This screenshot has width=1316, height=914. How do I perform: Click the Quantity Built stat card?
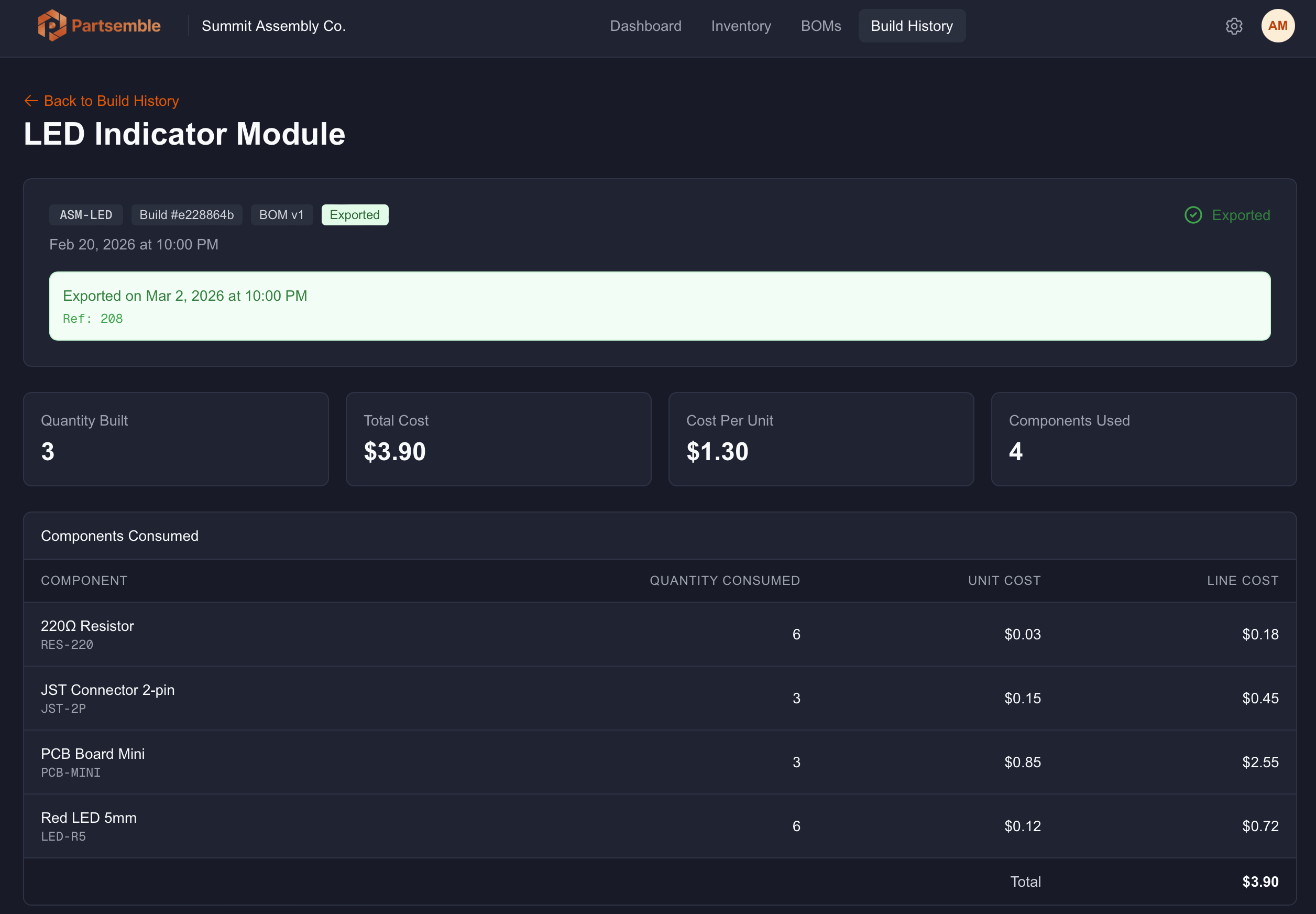click(x=176, y=439)
